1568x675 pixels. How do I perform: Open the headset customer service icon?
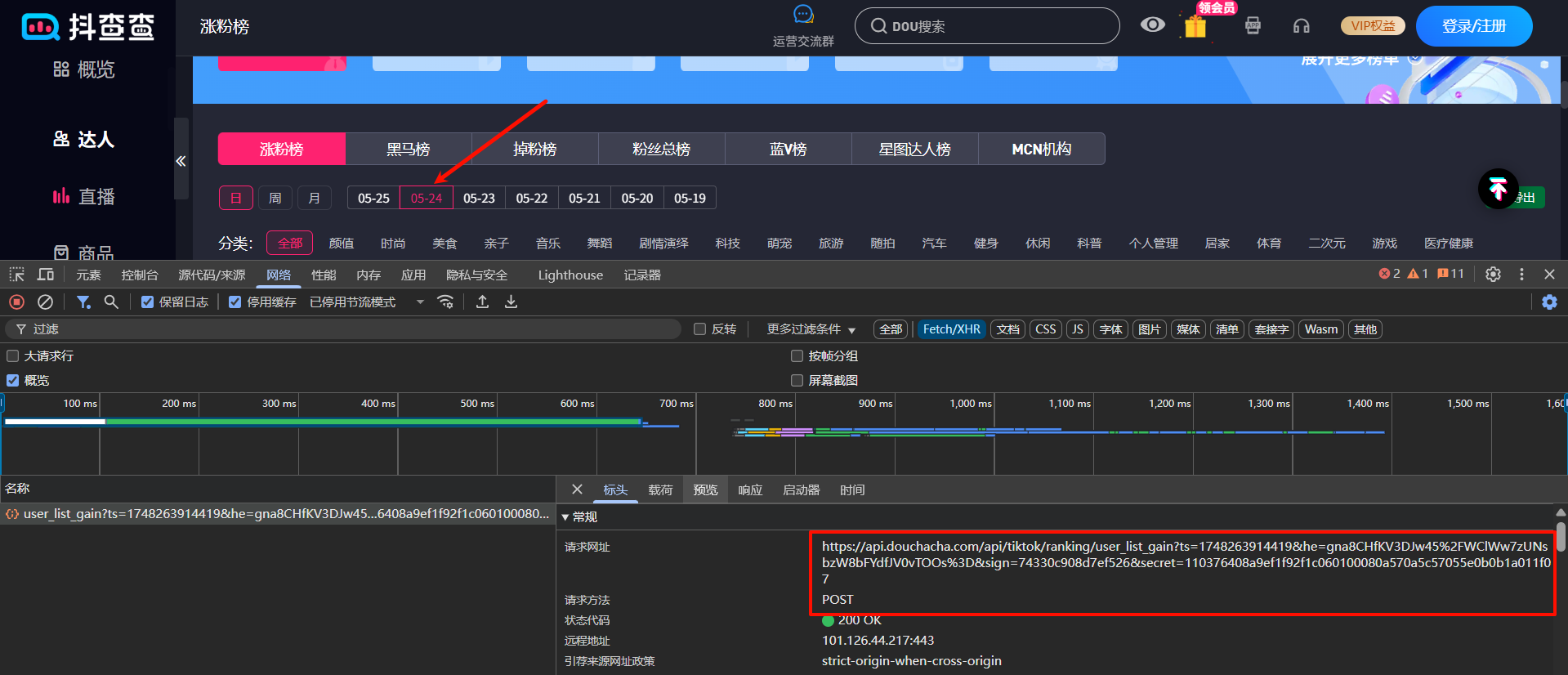[x=1301, y=26]
